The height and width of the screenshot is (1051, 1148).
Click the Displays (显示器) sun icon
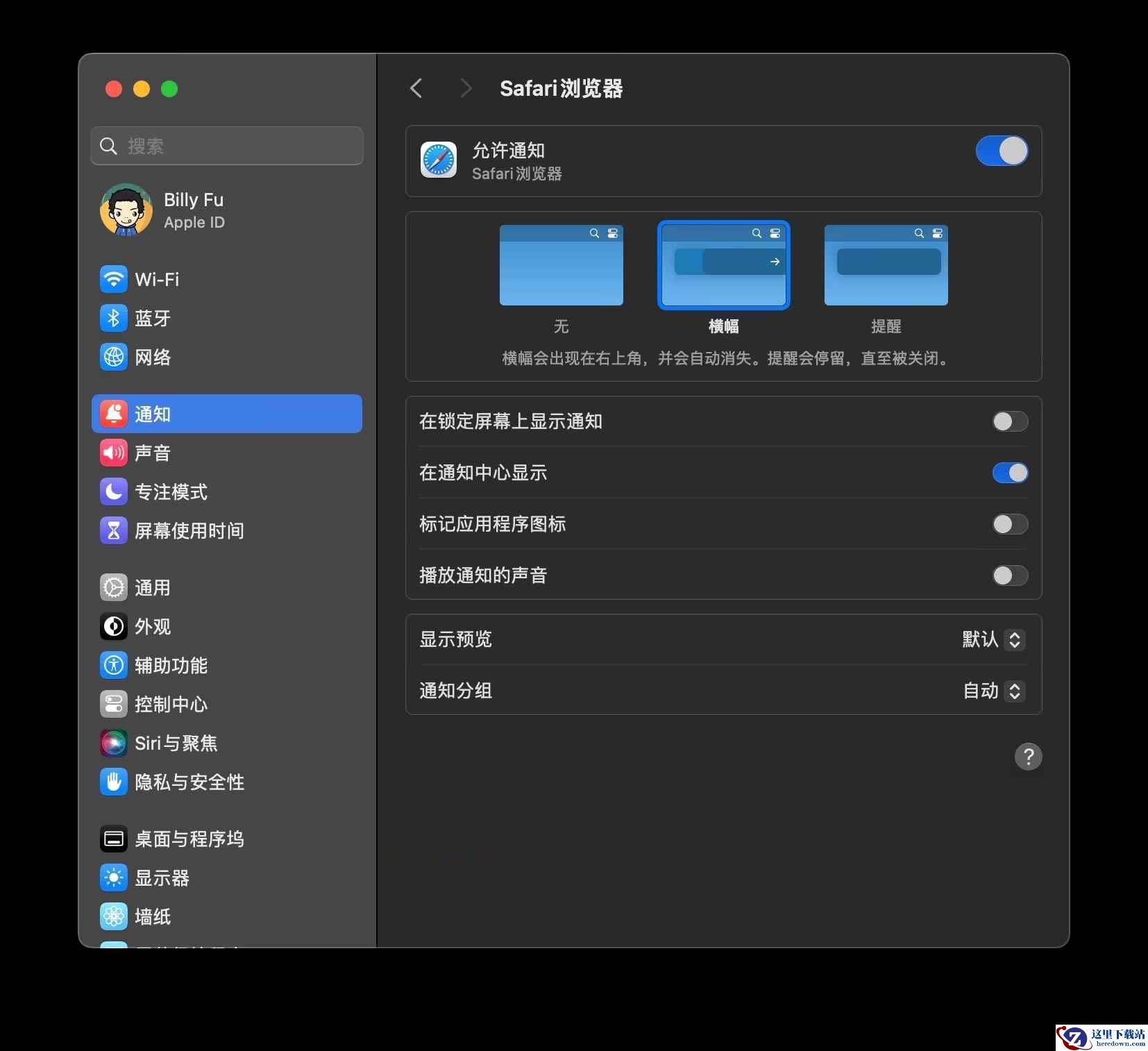coord(114,877)
